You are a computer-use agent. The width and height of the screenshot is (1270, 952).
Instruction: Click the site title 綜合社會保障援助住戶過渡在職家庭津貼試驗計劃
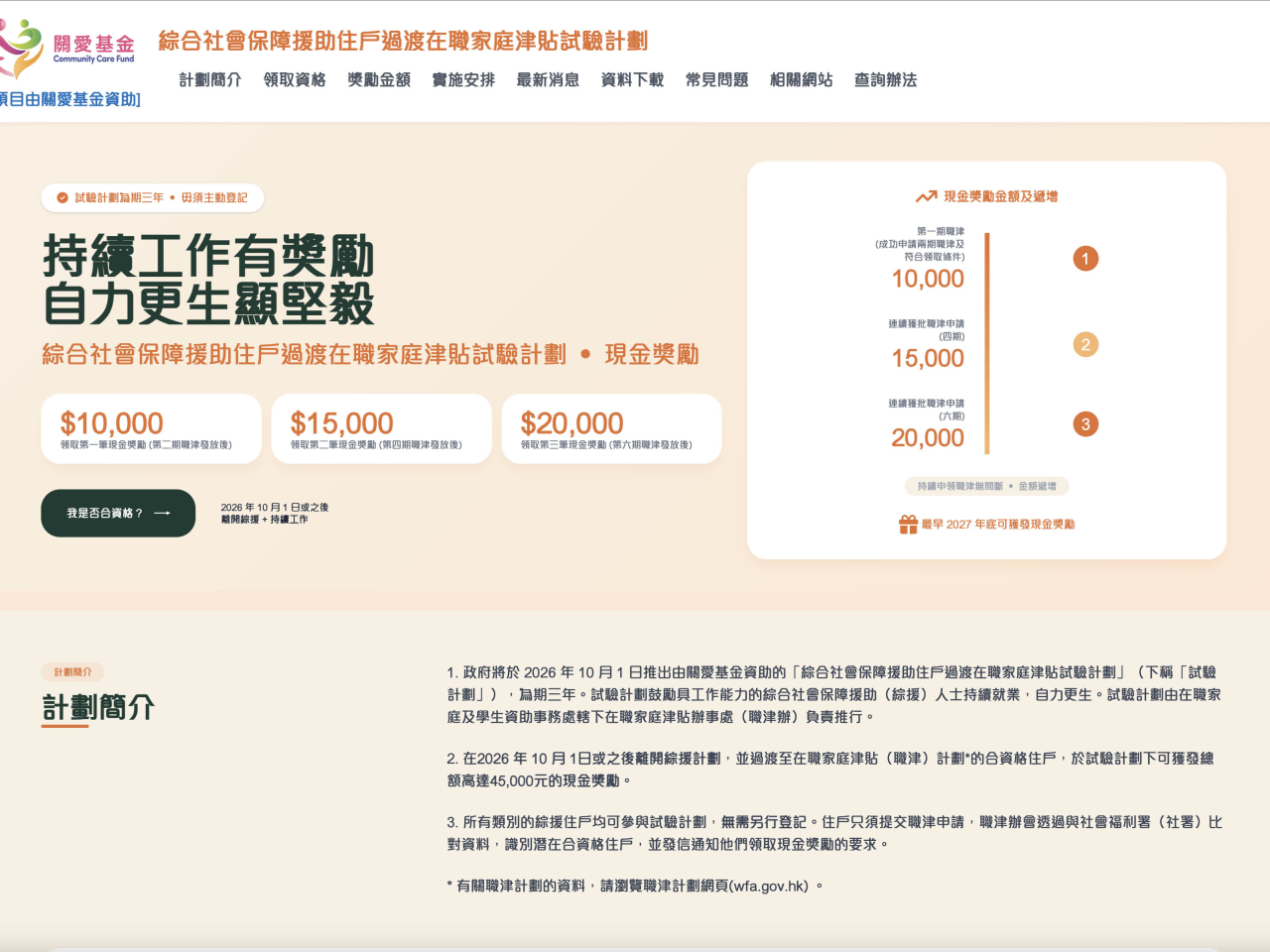click(x=403, y=41)
